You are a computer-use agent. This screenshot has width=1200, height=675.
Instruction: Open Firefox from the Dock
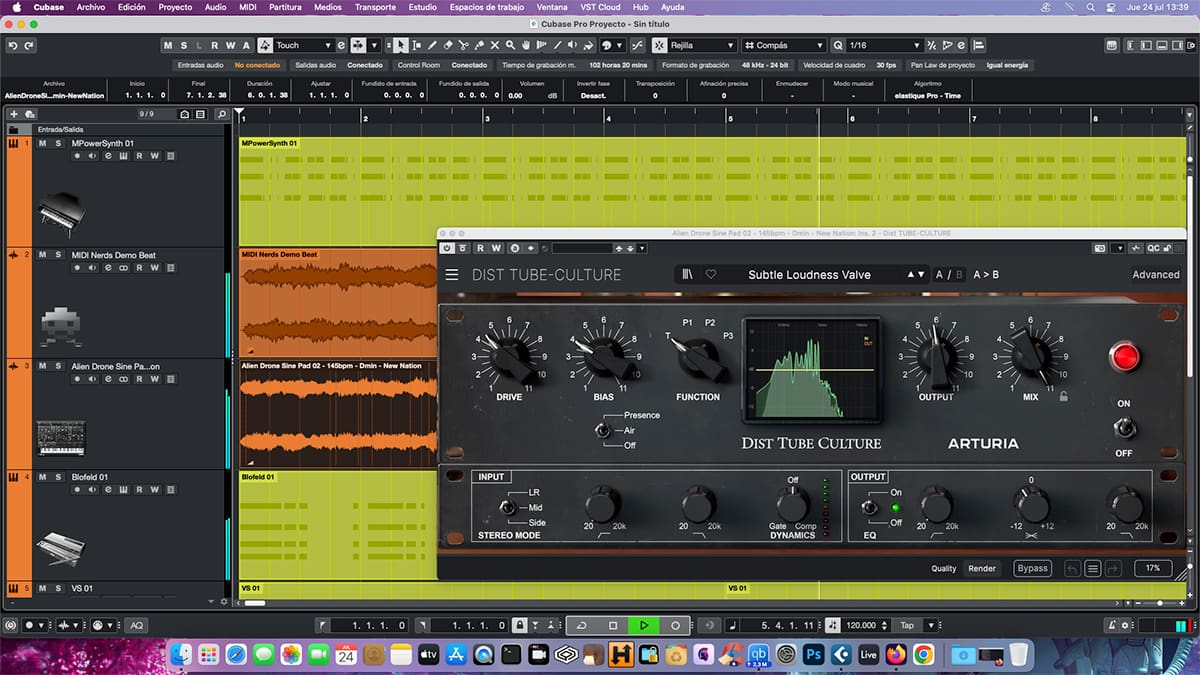pyautogui.click(x=895, y=654)
